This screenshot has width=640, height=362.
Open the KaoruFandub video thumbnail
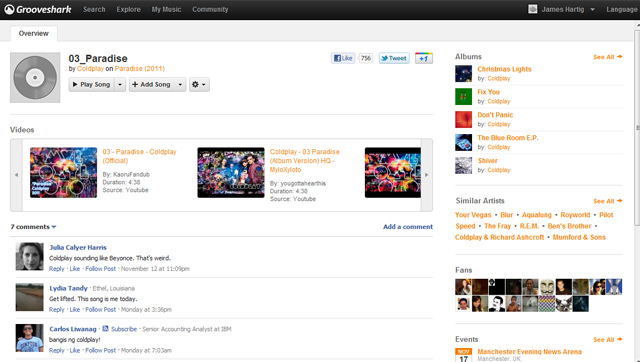pyautogui.click(x=64, y=173)
